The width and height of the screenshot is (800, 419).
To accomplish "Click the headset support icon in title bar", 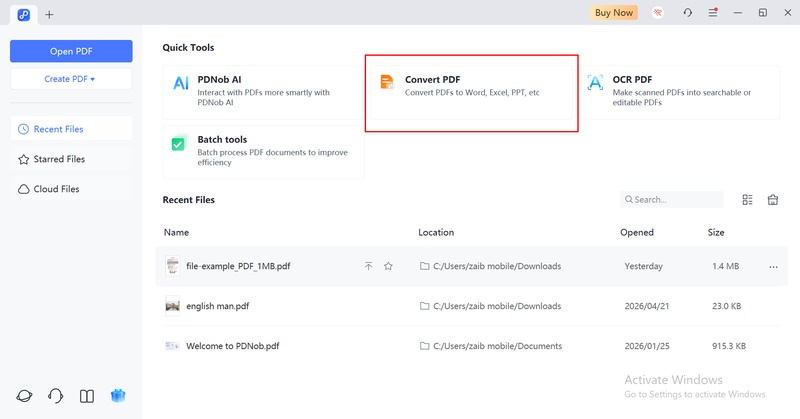I will (x=688, y=13).
